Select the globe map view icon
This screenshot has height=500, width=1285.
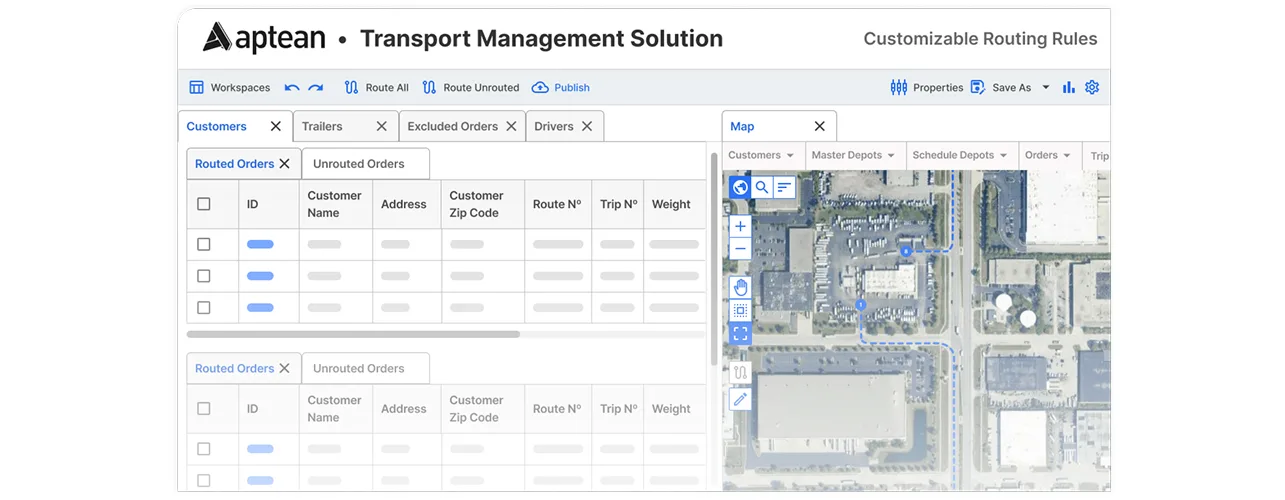[x=740, y=187]
